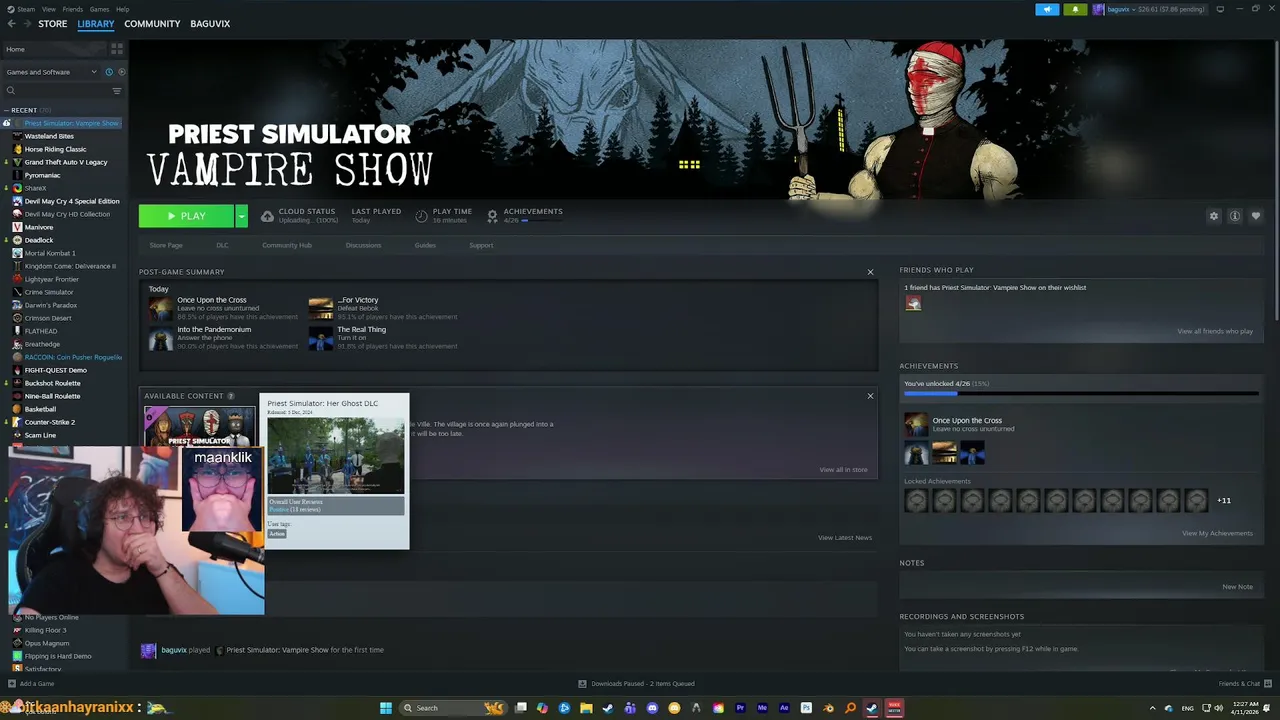
Task: Open Photoshop from the Windows taskbar
Action: 806,708
